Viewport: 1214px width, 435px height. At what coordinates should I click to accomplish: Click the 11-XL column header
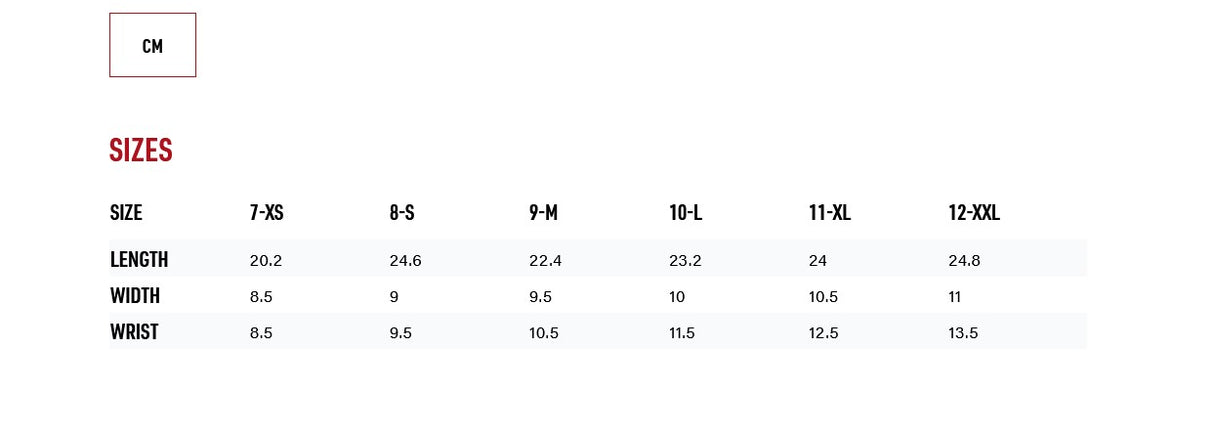[x=829, y=212]
